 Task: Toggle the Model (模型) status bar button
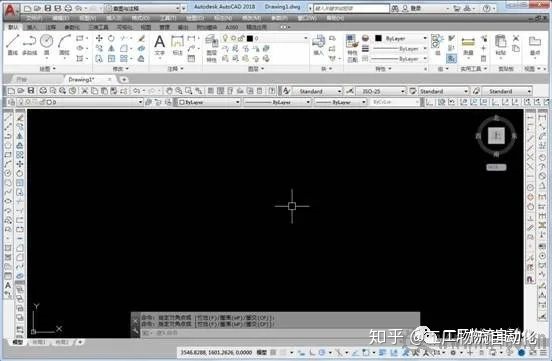pos(262,352)
